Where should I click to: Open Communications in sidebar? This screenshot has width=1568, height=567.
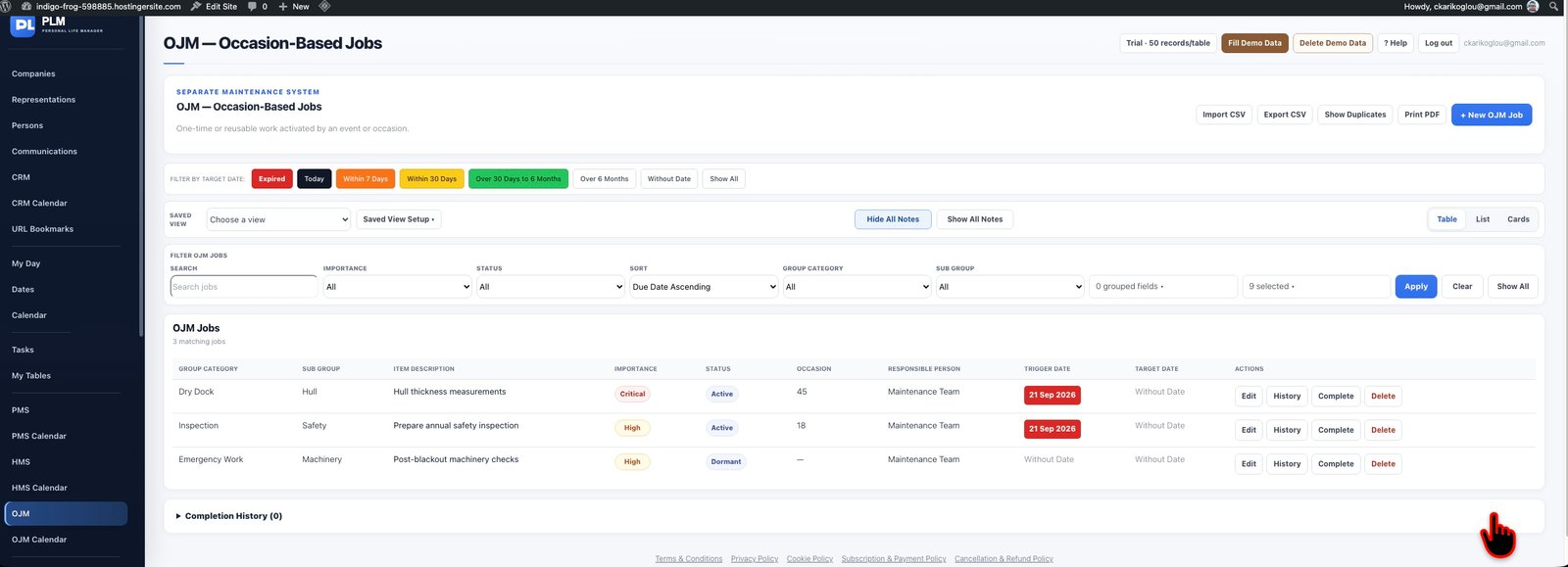44,152
